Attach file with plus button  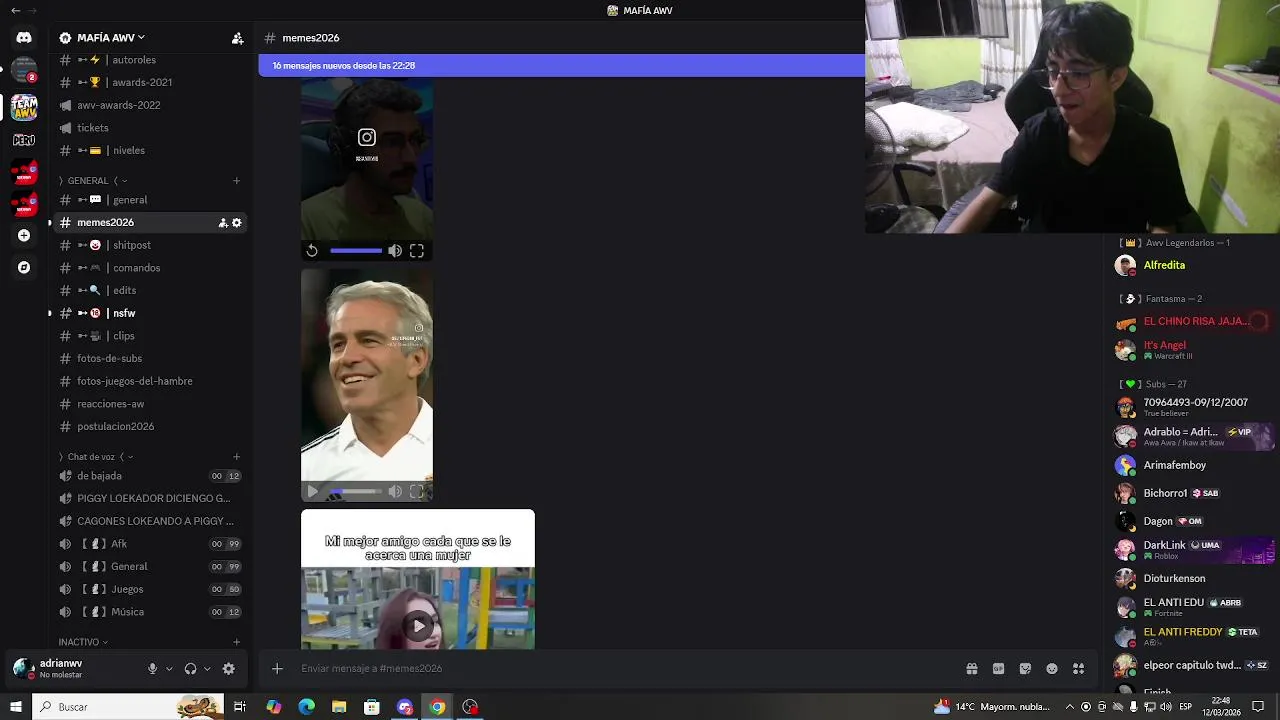pyautogui.click(x=277, y=669)
